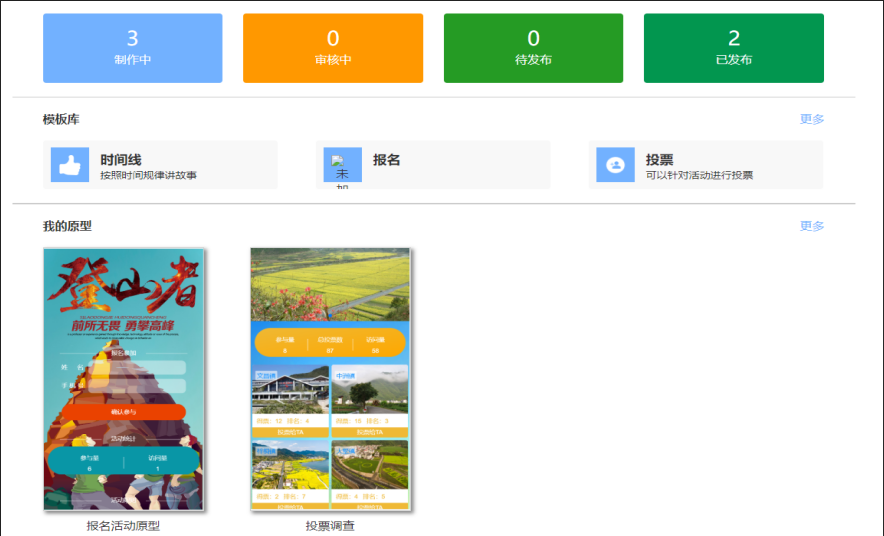884x536 pixels.
Task: View the 已发布 status card
Action: (733, 48)
